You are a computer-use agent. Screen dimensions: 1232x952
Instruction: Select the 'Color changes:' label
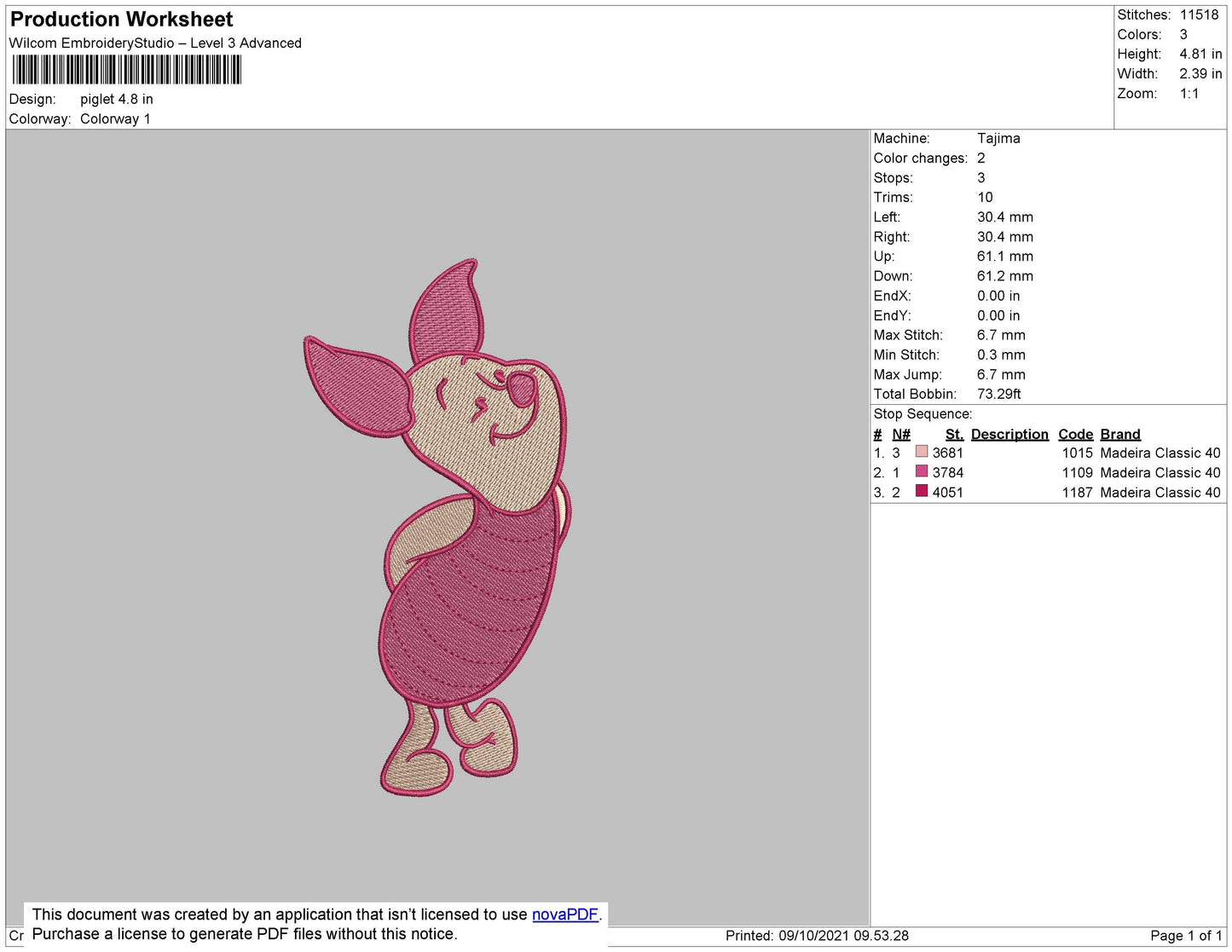tap(920, 159)
